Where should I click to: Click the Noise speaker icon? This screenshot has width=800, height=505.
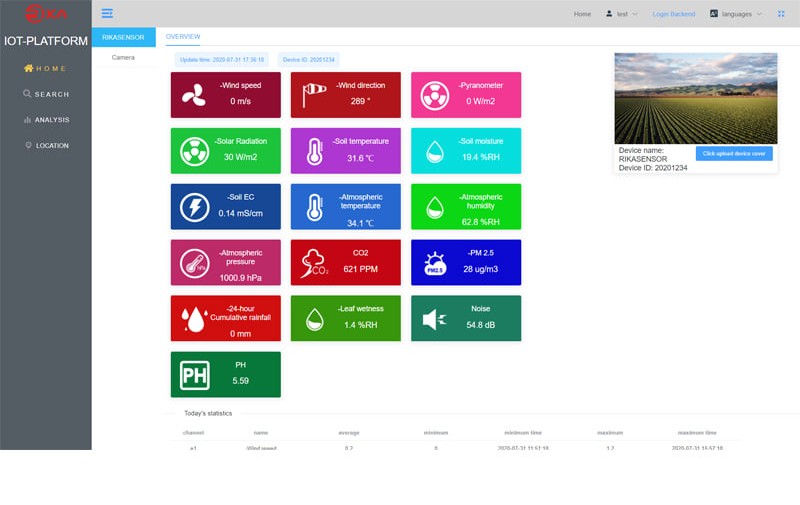(x=435, y=319)
